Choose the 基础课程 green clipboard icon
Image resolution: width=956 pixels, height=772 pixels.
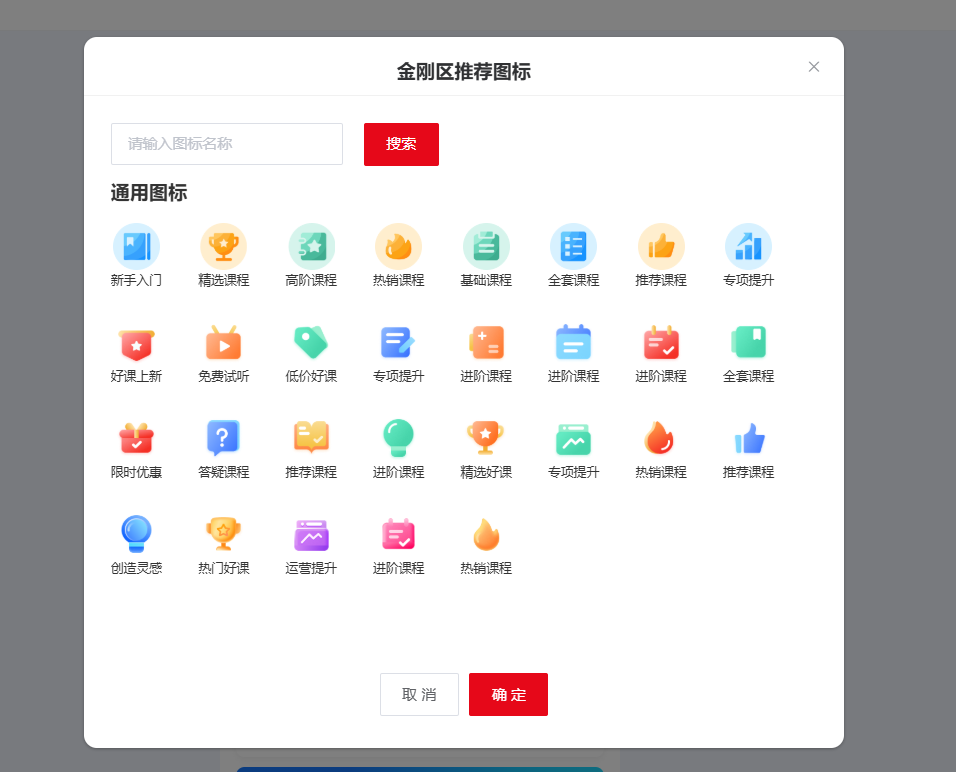[x=487, y=246]
